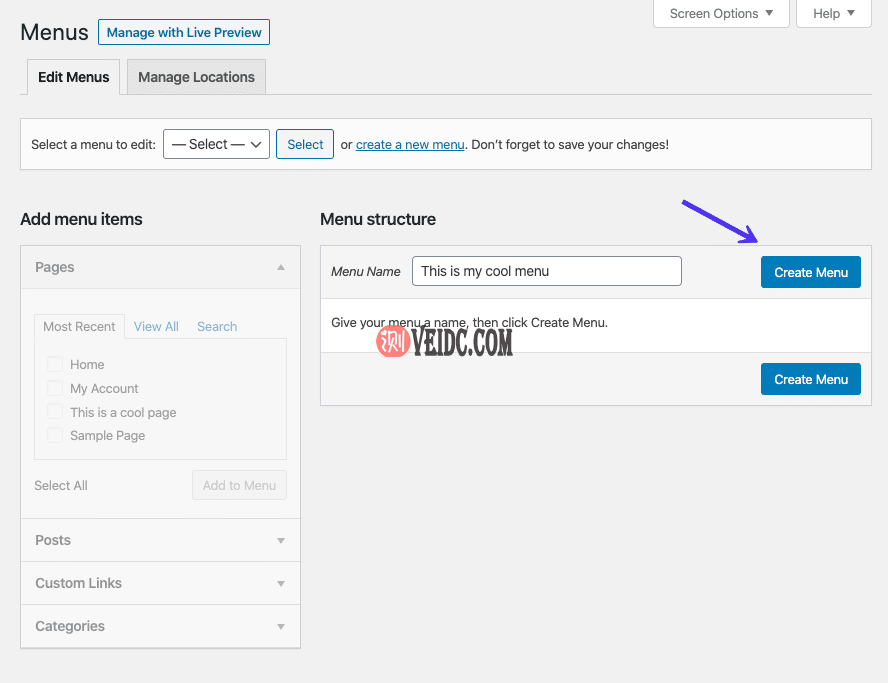Open the menu selection dropdown
This screenshot has height=683, width=888.
216,144
